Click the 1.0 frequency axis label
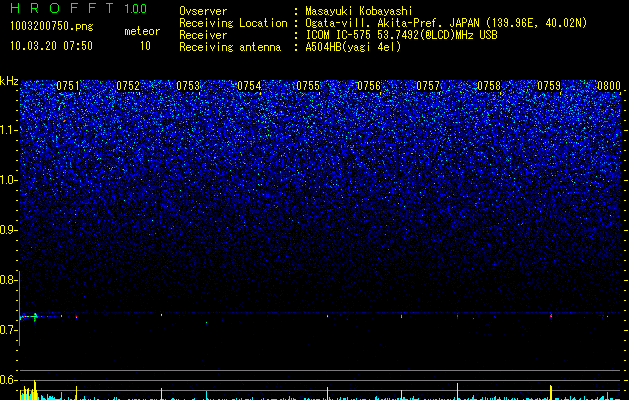 (x=8, y=180)
